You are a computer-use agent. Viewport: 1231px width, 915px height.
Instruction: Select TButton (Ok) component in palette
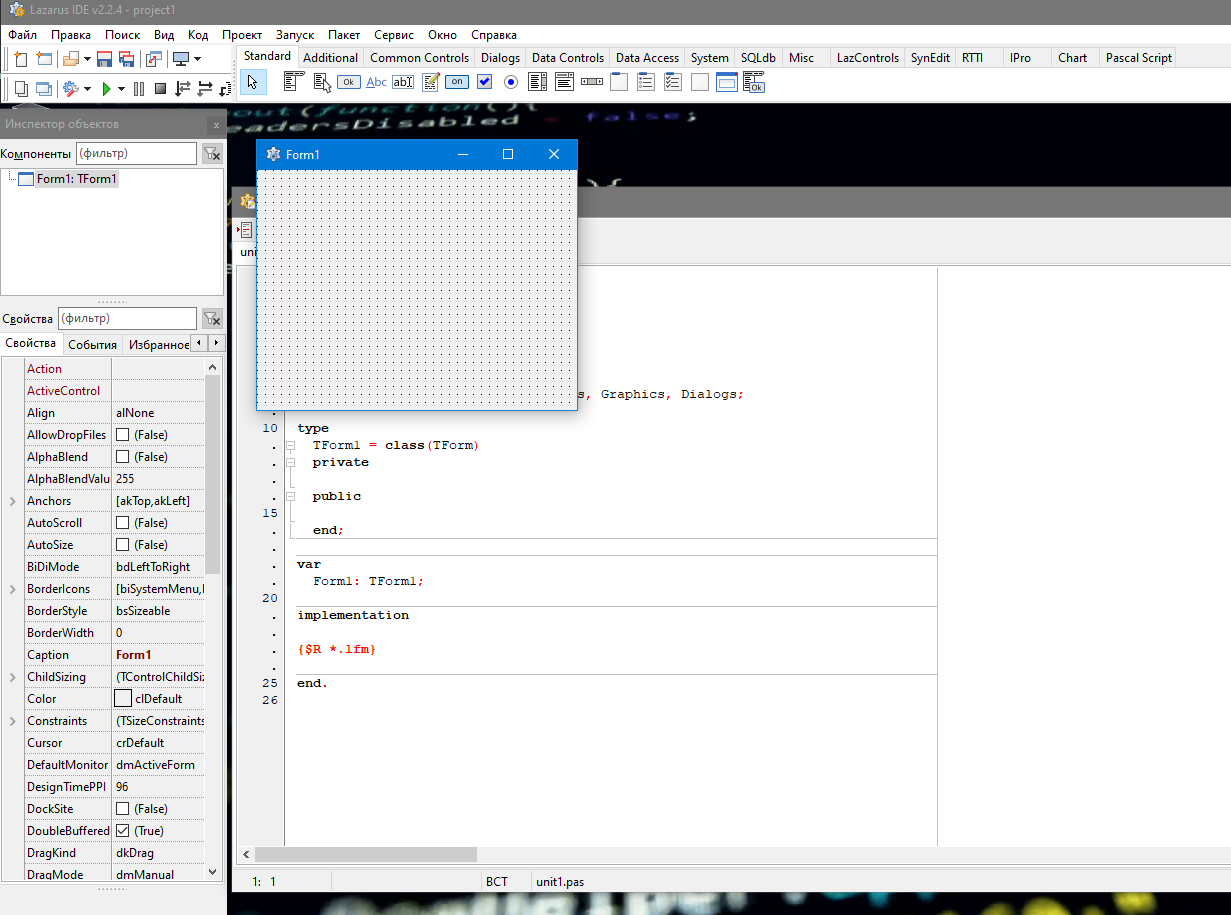[349, 82]
